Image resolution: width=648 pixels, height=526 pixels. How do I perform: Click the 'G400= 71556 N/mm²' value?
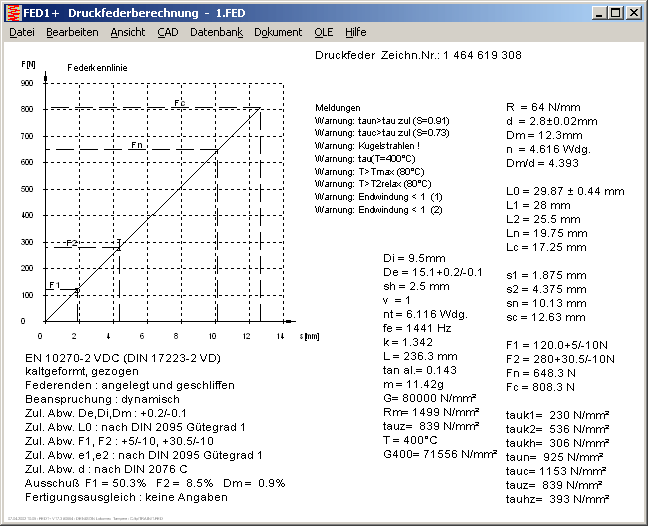440,455
